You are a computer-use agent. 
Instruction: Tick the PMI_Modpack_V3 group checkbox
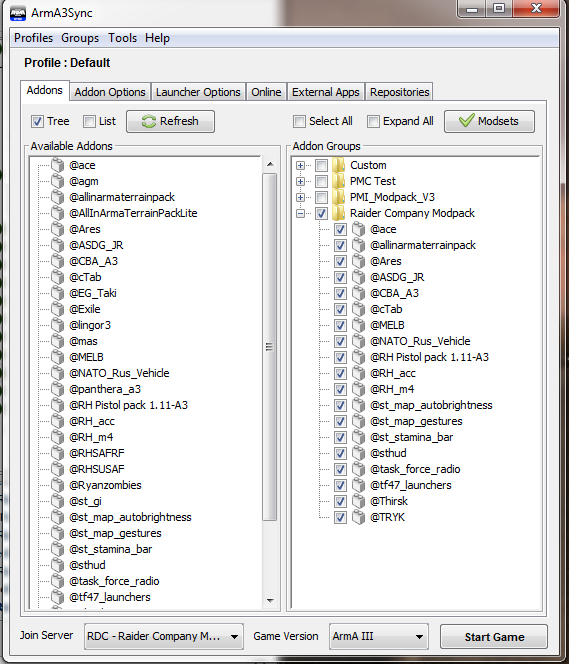[321, 197]
